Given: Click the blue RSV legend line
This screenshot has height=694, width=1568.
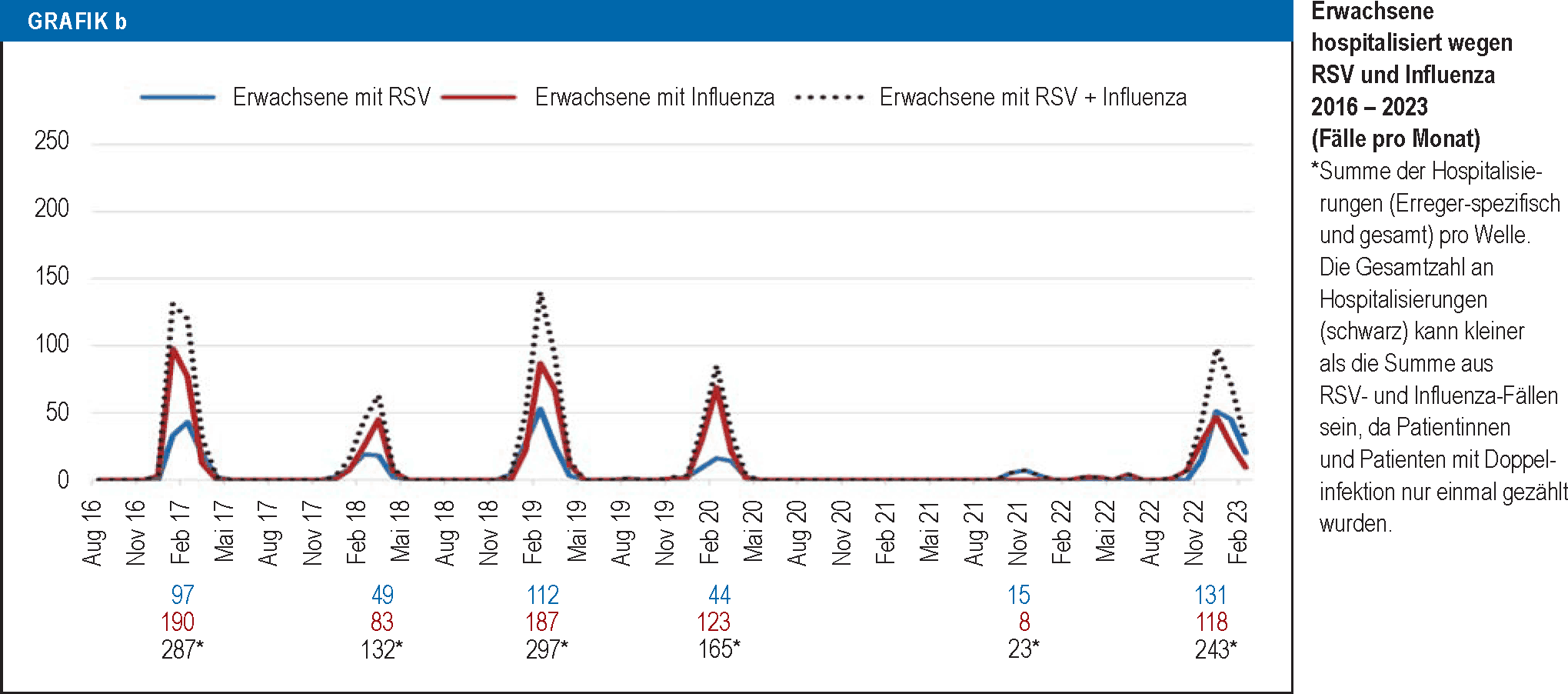Looking at the screenshot, I should coord(178,98).
